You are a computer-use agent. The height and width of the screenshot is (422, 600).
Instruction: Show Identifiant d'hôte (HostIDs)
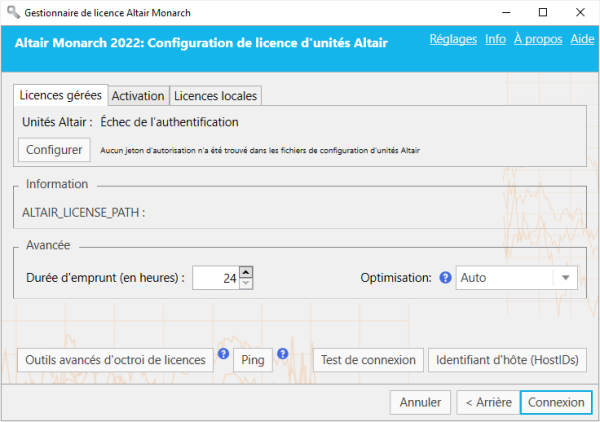point(507,360)
